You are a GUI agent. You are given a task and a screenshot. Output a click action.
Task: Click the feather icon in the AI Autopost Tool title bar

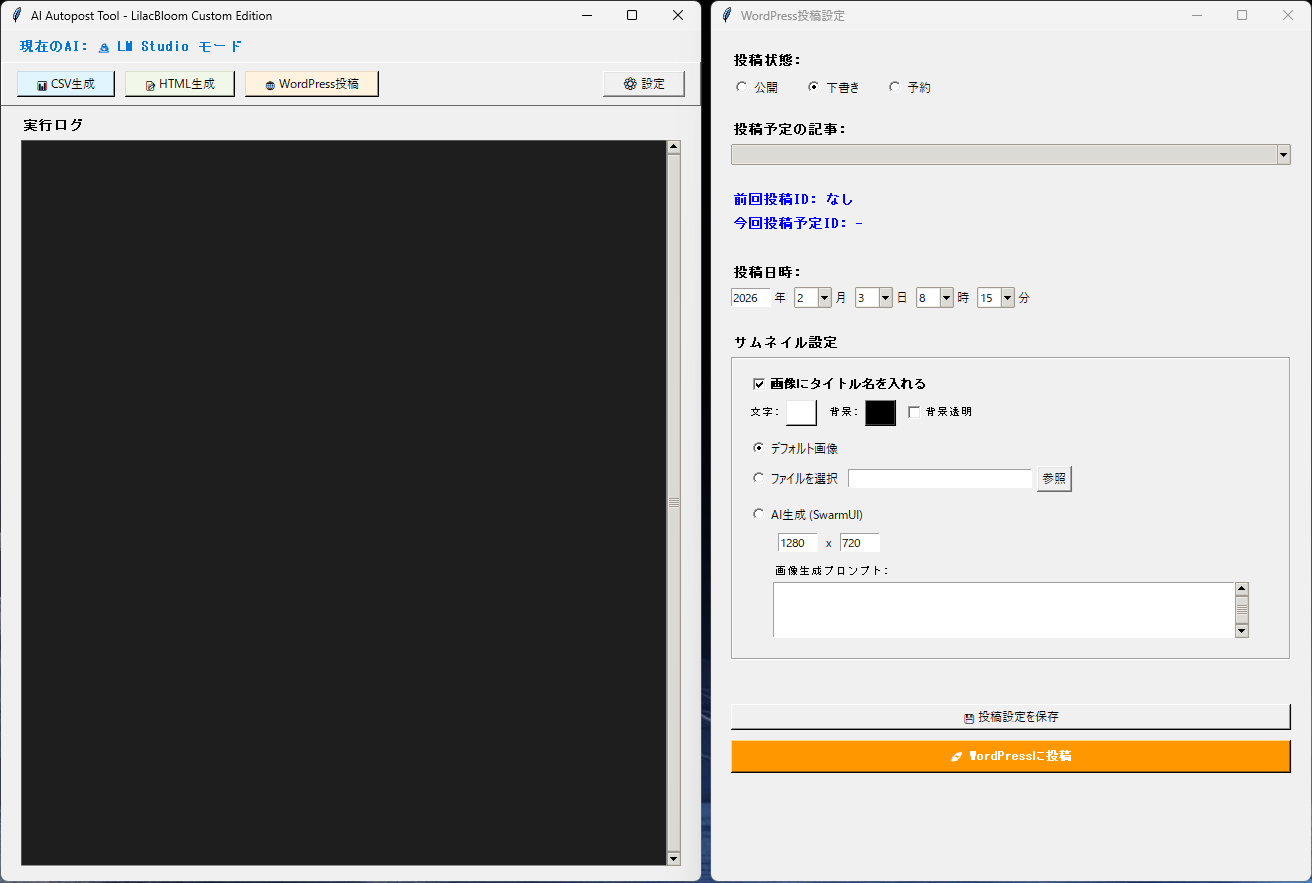pyautogui.click(x=16, y=15)
